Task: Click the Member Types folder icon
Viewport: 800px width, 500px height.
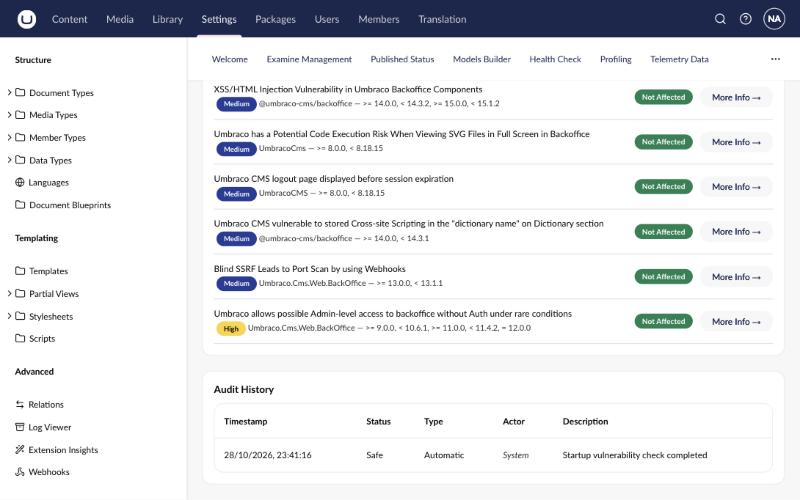Action: tap(20, 137)
